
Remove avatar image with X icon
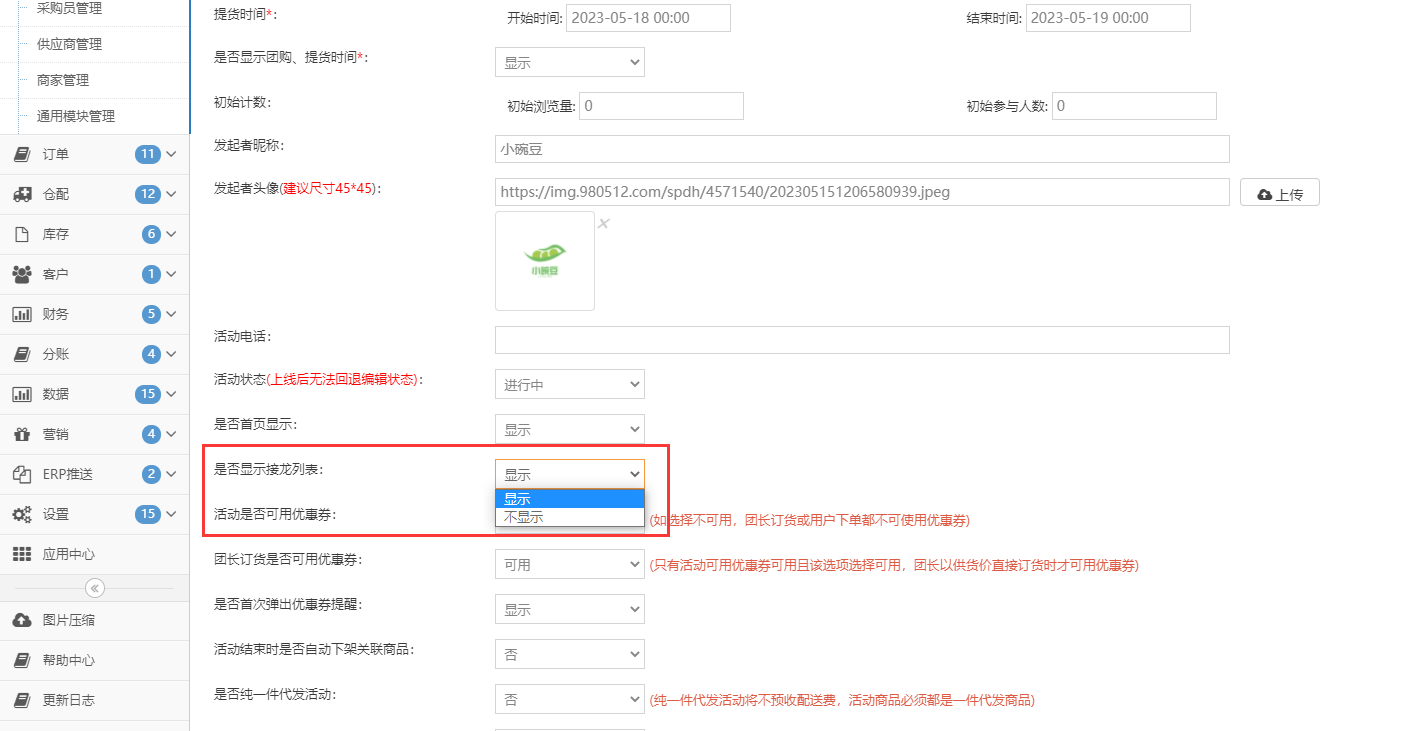(x=603, y=223)
